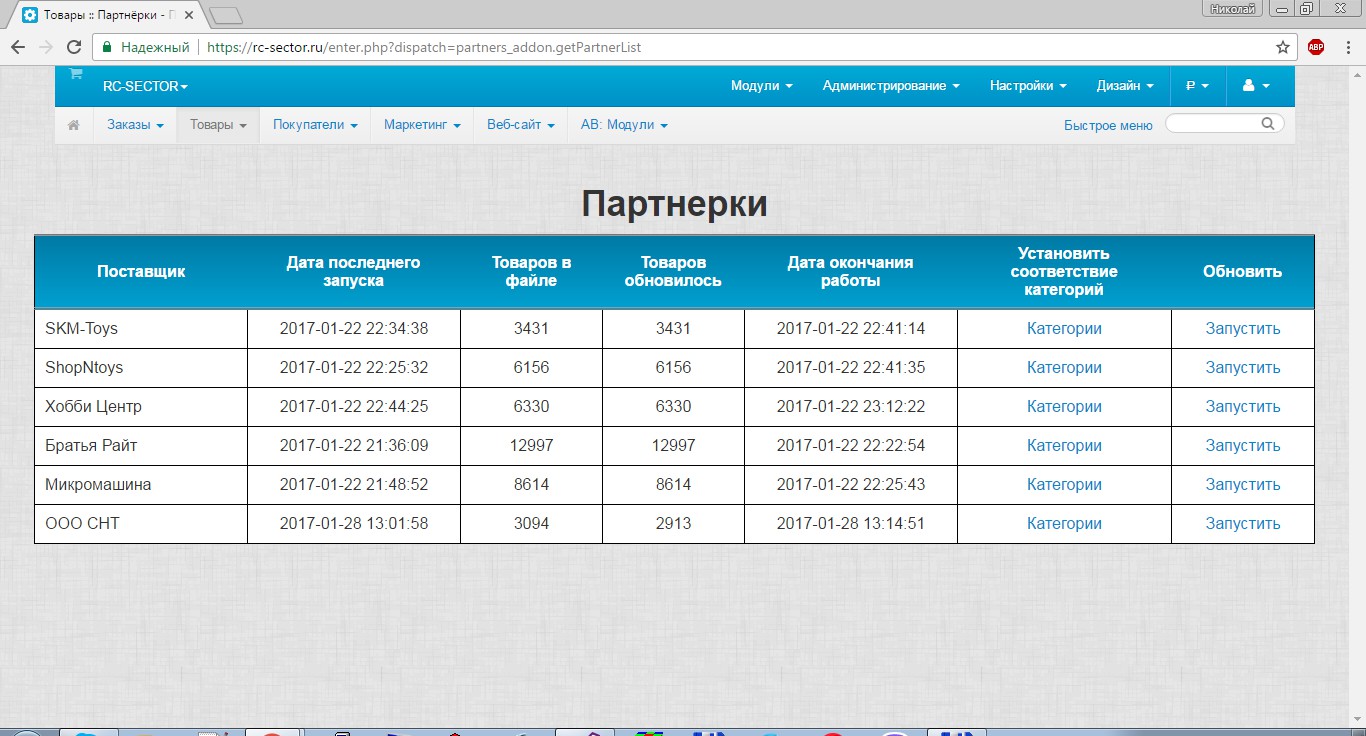
Task: Open the user account icon menu
Action: tap(1256, 86)
